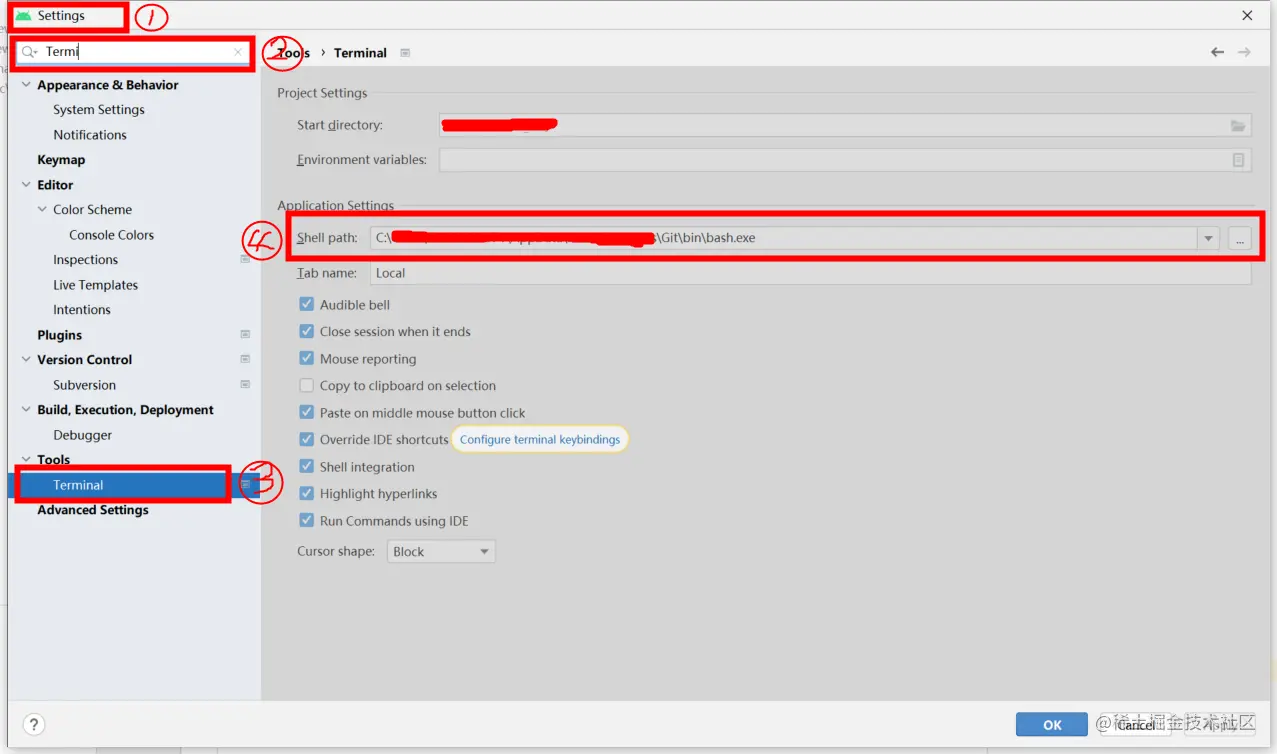Close the Settings dialog window
Viewport: 1277px width, 754px height.
1247,16
